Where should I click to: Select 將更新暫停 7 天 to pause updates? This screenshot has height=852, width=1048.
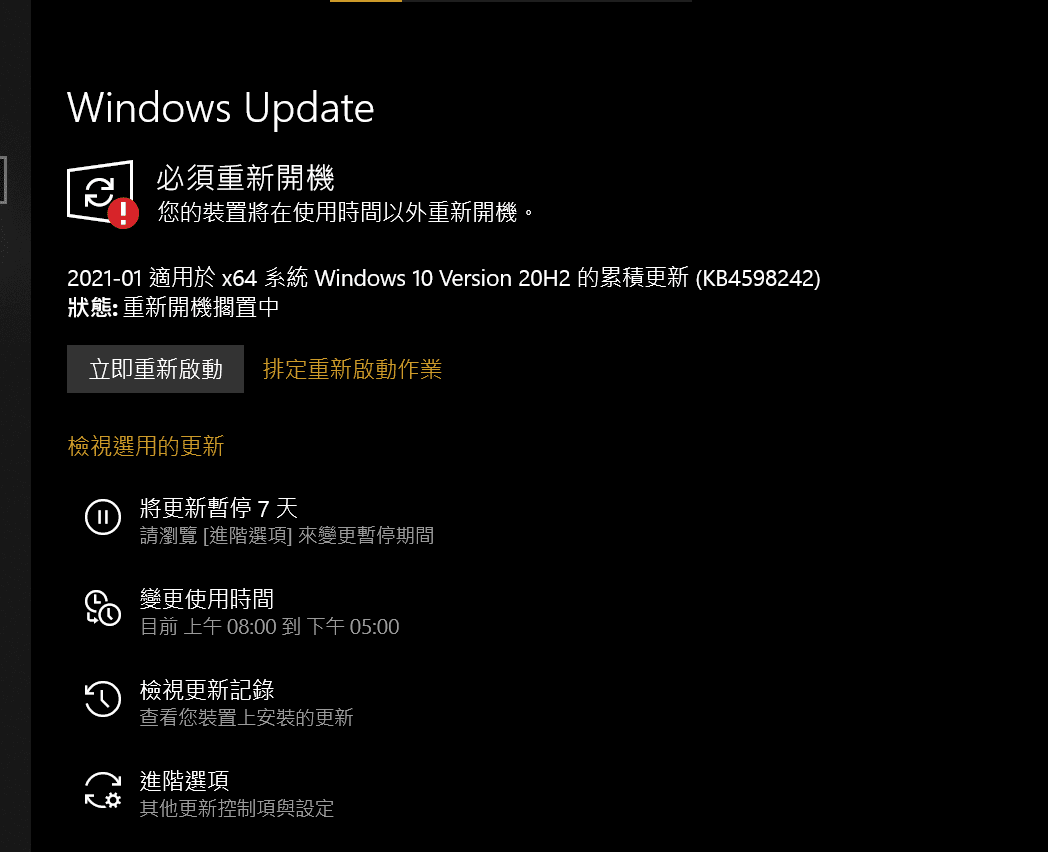point(219,508)
